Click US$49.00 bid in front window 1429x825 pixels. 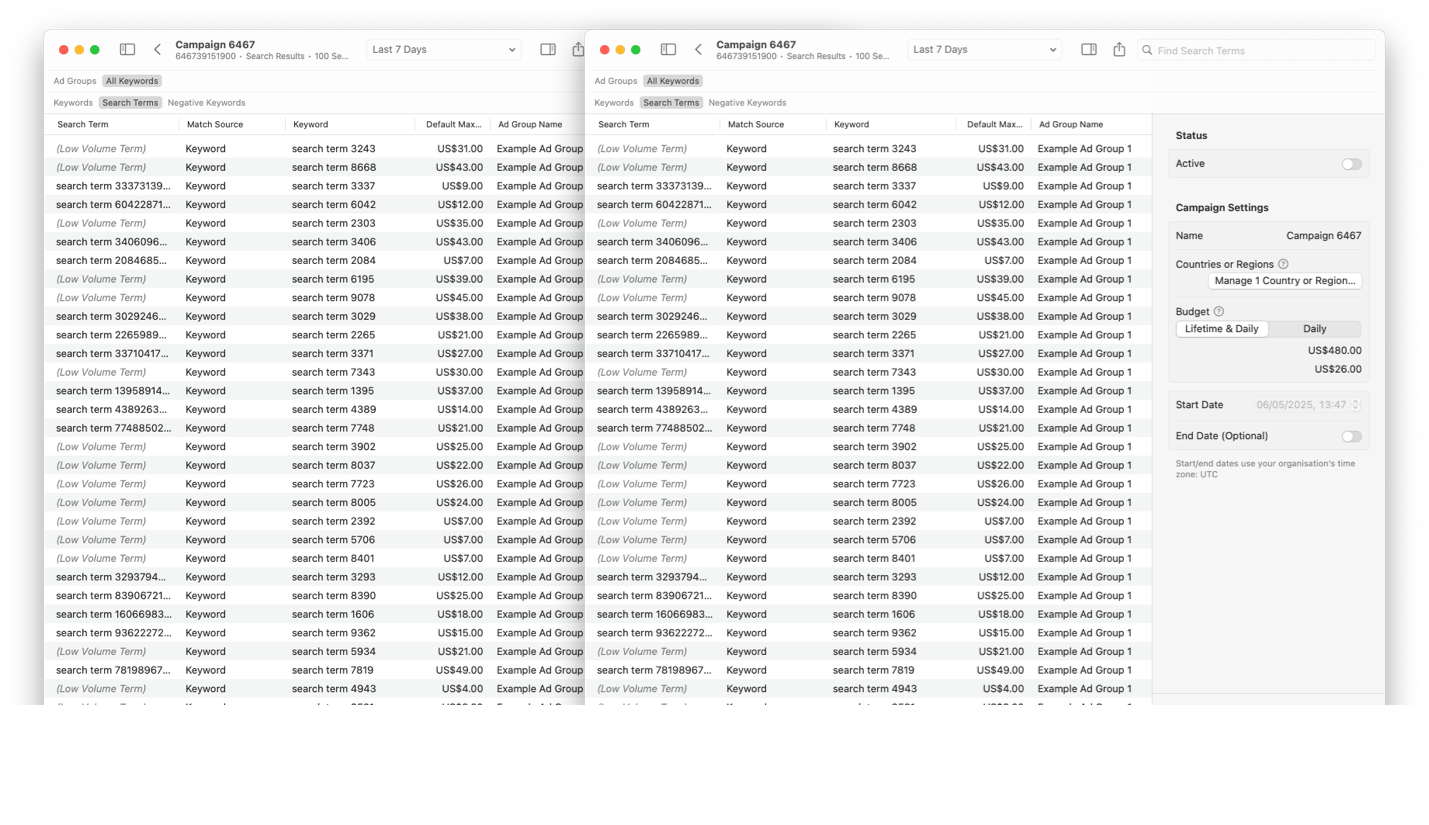[1001, 670]
